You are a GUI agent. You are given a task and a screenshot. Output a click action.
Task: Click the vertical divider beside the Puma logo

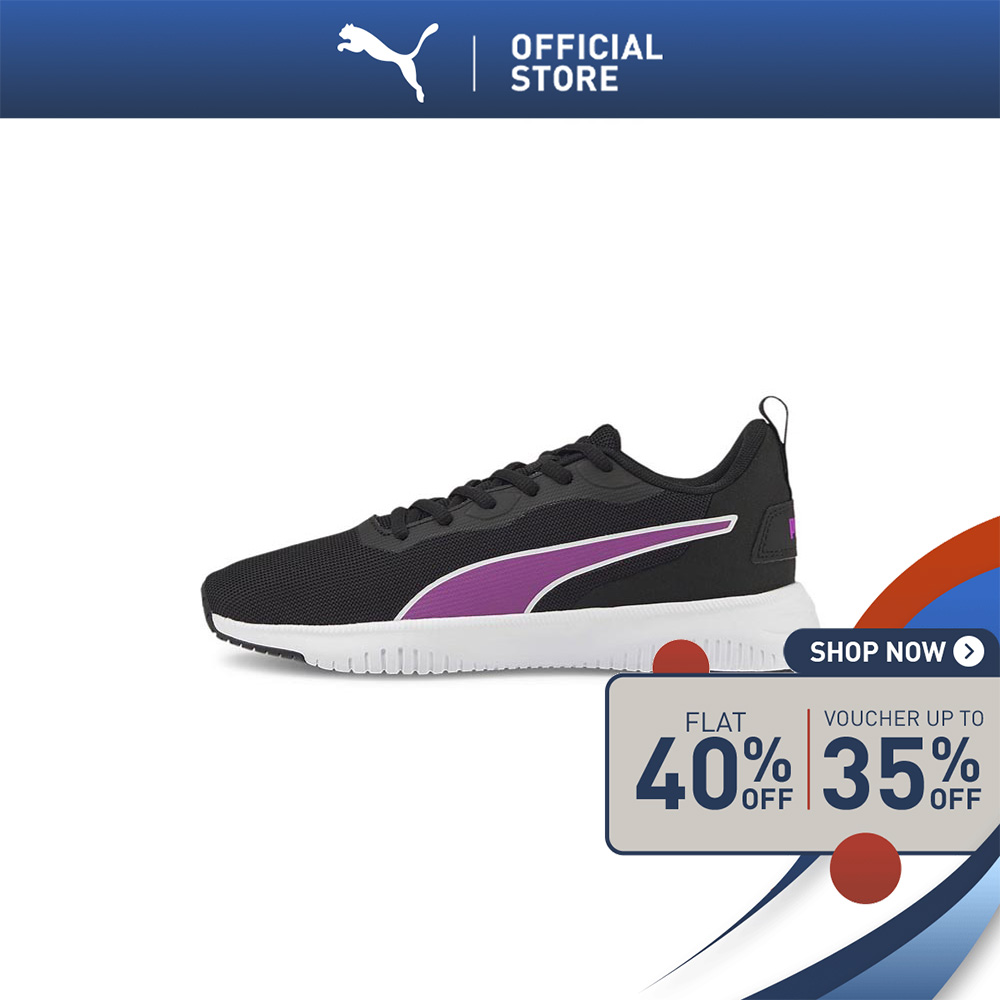coord(474,63)
